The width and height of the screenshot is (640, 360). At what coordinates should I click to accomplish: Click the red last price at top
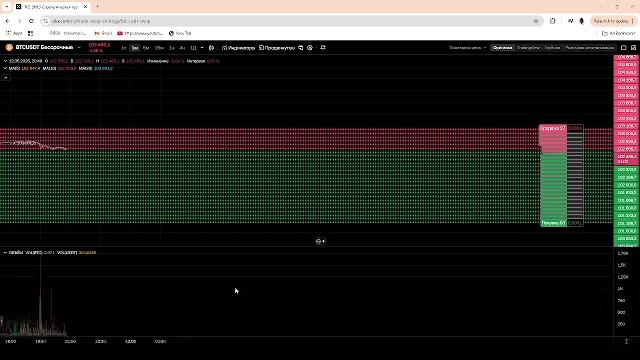point(99,45)
